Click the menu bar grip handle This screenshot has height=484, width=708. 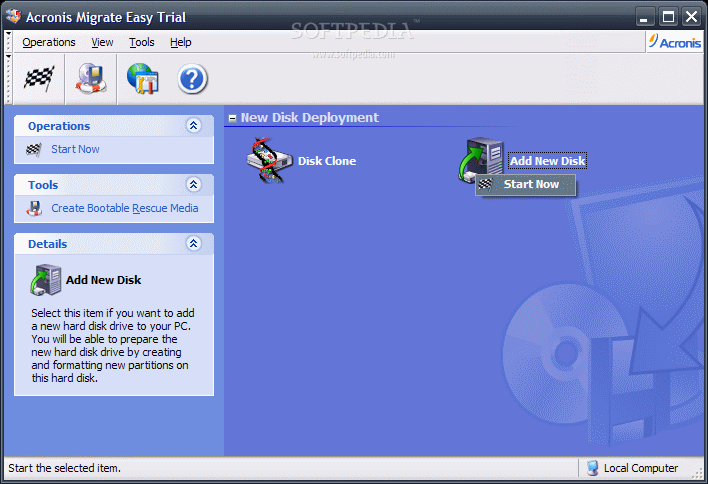point(8,42)
